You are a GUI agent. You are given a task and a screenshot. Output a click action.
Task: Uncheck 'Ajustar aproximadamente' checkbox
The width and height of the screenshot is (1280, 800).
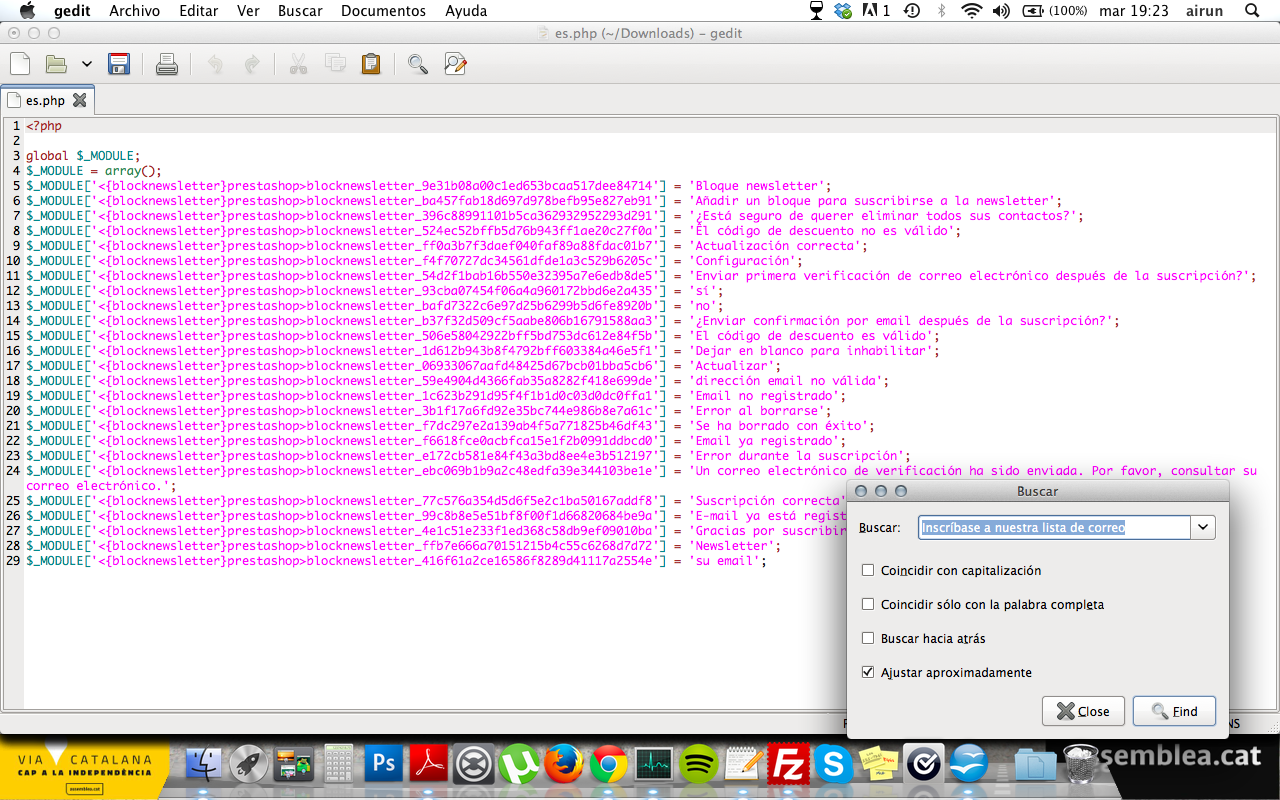coord(868,672)
